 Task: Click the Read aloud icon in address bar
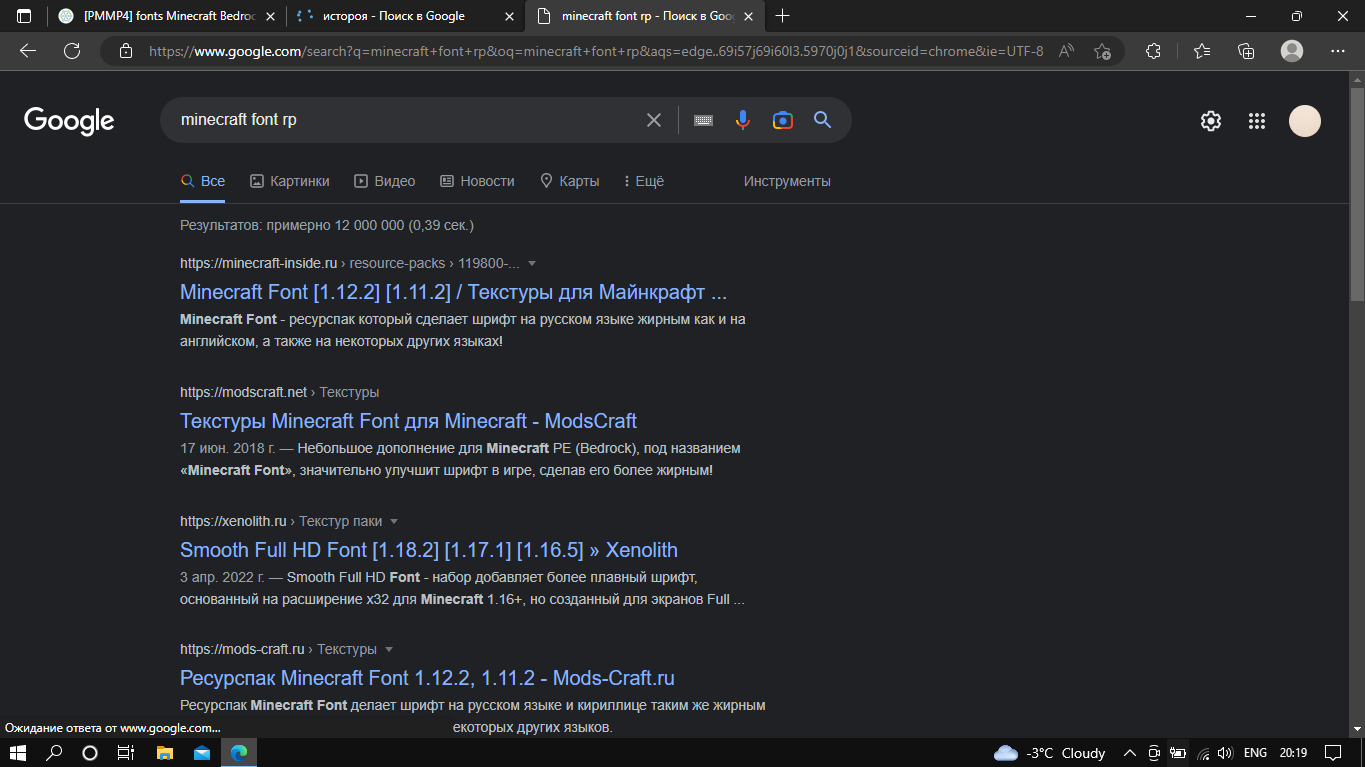(1067, 51)
